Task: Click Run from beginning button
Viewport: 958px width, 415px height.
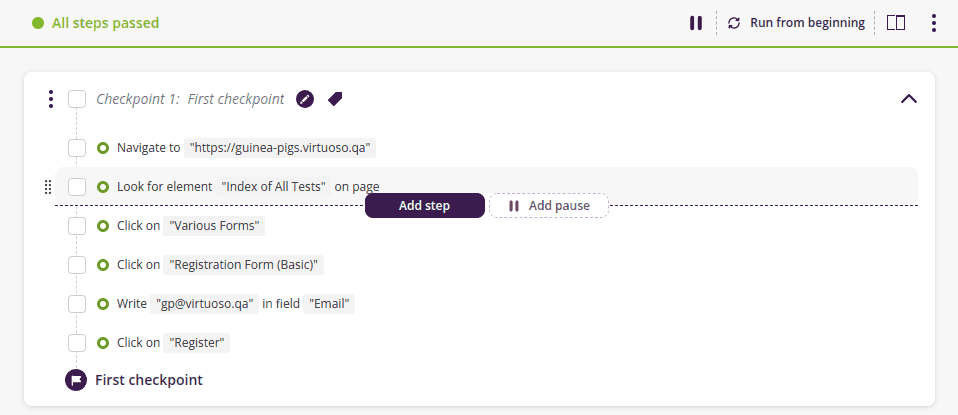Action: pyautogui.click(x=796, y=23)
